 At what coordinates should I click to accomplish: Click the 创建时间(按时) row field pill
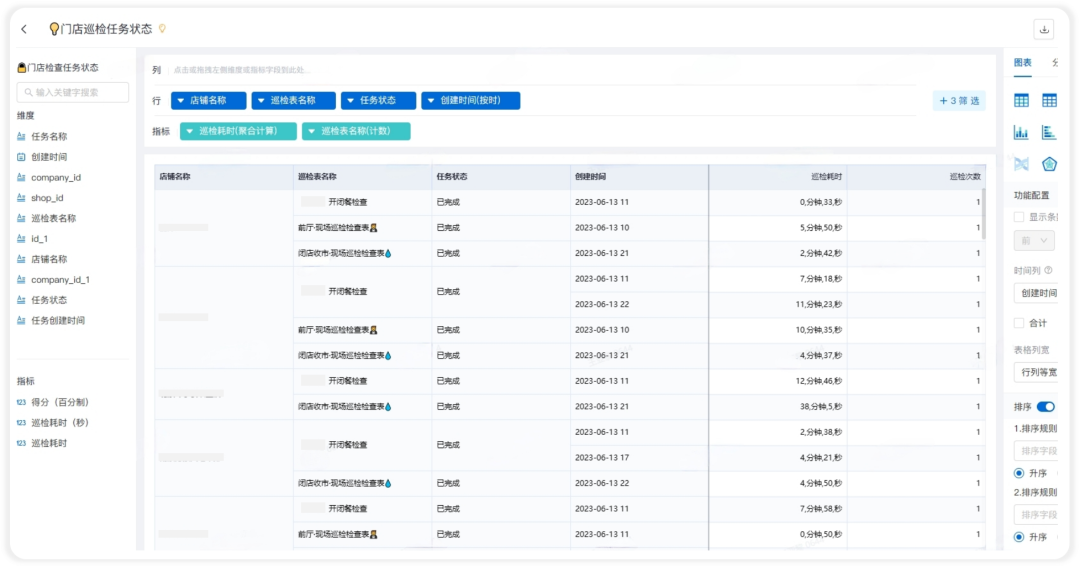coord(470,101)
